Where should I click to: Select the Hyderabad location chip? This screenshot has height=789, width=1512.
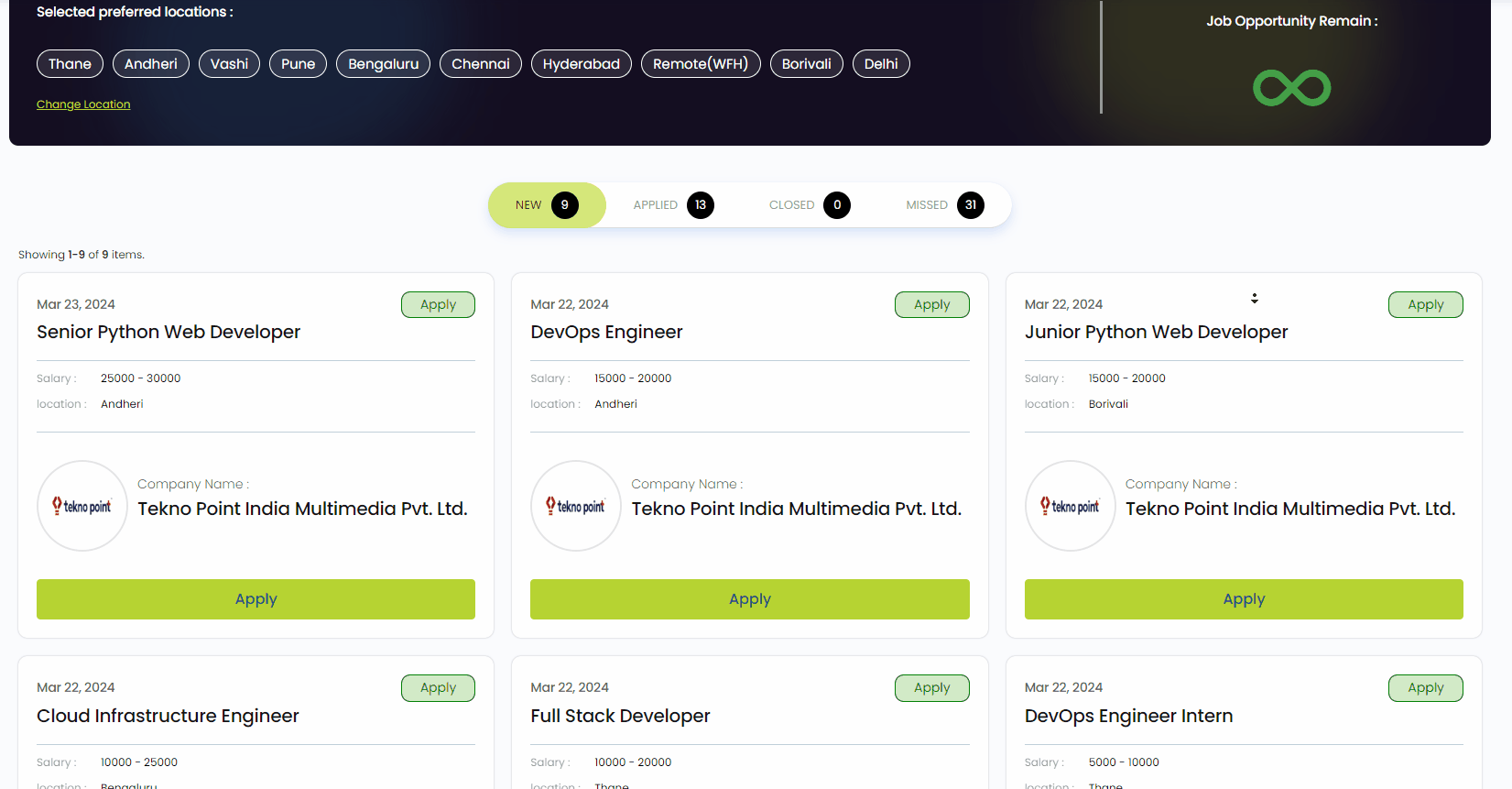coord(582,64)
